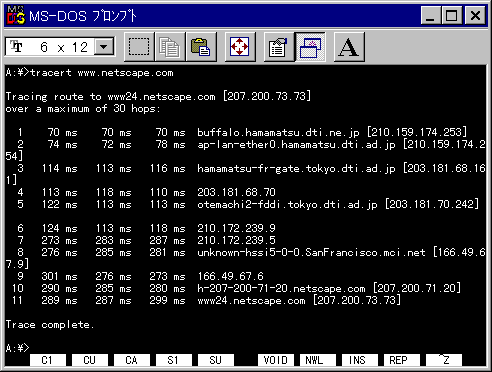The height and width of the screenshot is (372, 492).
Task: Click the address '210.172.239.5' in hop 7
Action: 236,240
